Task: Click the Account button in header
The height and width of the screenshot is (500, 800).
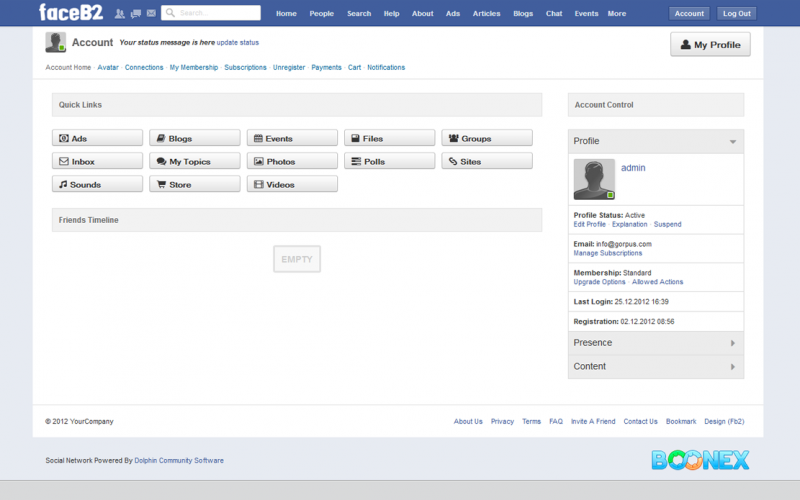Action: point(689,14)
